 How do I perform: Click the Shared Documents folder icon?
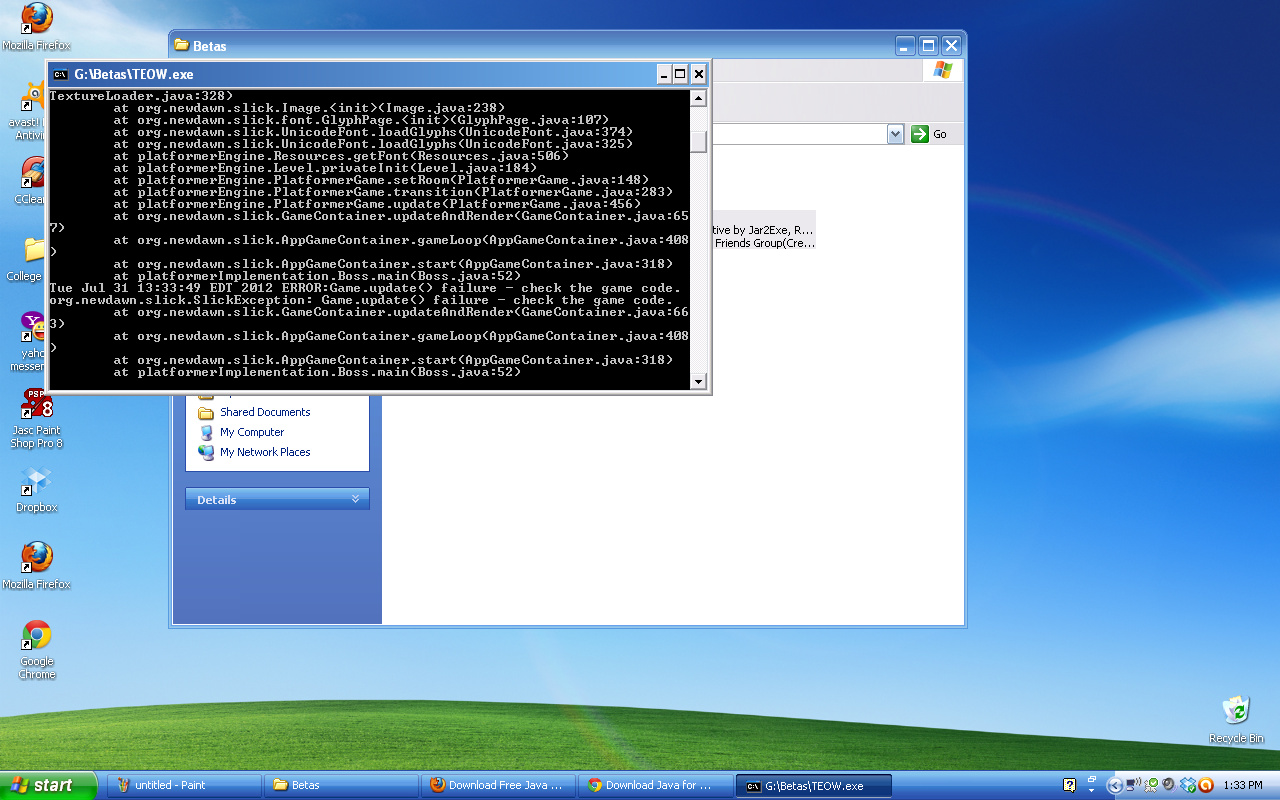[x=206, y=412]
